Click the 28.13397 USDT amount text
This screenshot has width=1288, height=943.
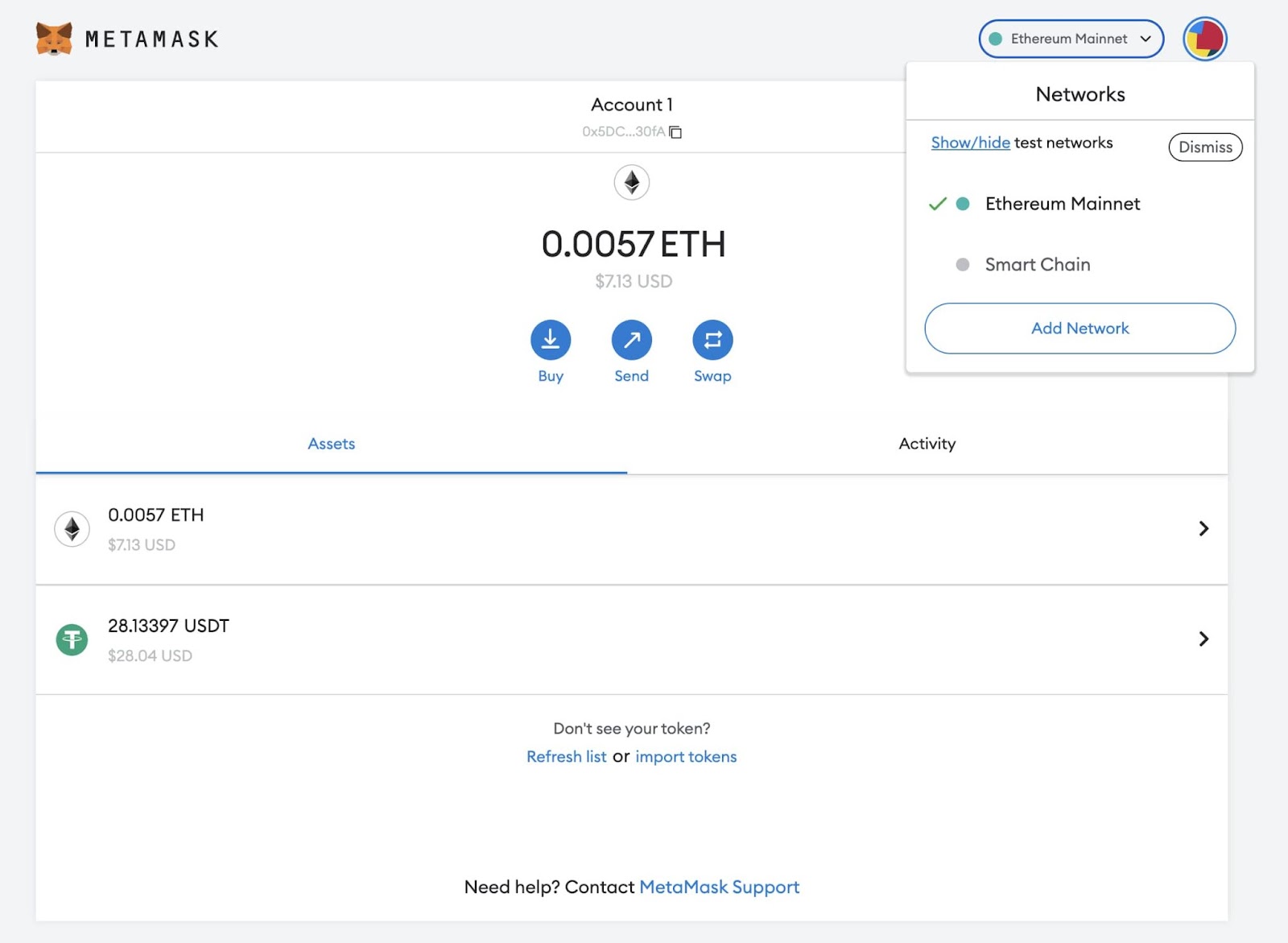168,626
